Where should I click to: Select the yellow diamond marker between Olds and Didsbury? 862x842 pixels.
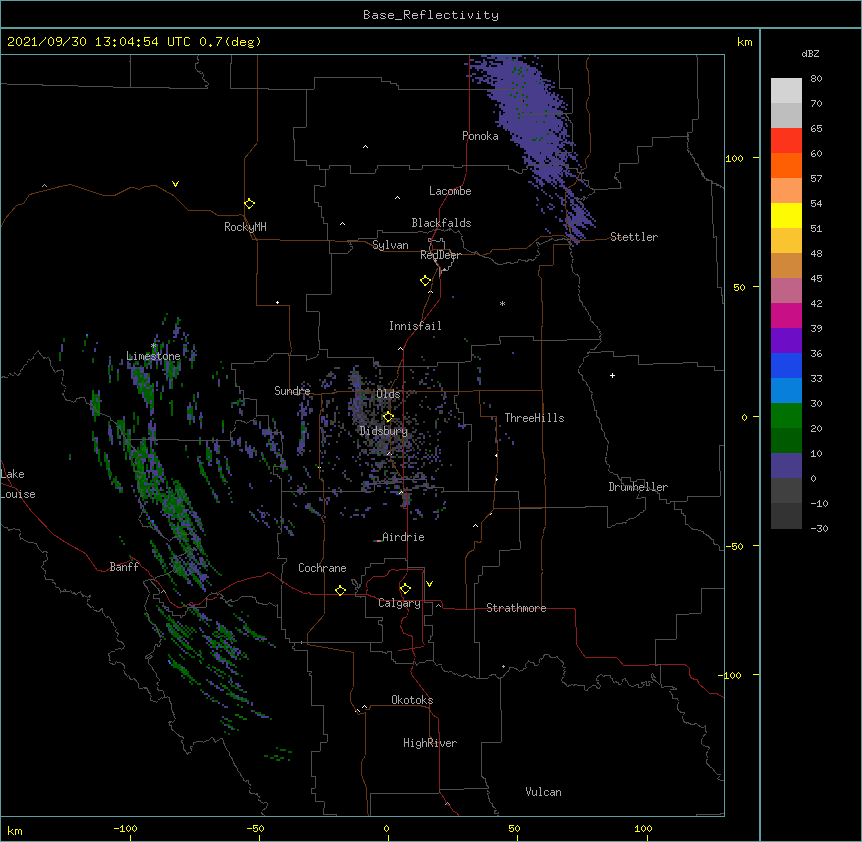tap(388, 417)
